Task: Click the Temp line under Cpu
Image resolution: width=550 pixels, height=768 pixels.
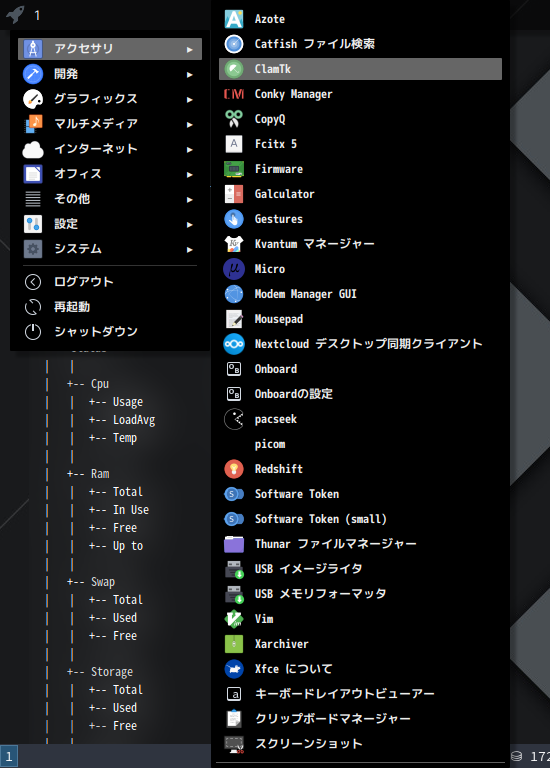Action: point(125,438)
